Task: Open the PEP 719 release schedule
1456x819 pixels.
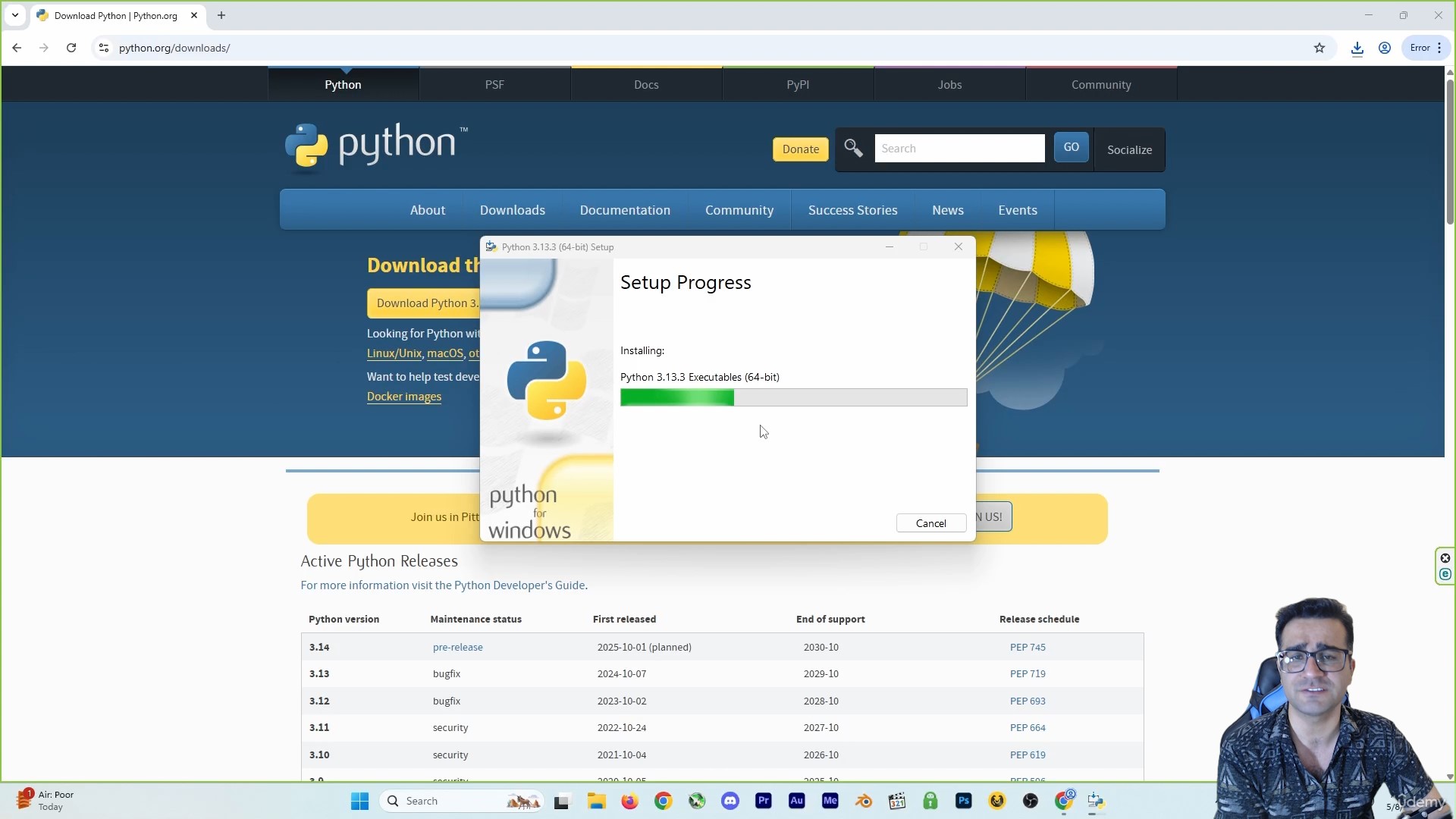Action: tap(1028, 673)
